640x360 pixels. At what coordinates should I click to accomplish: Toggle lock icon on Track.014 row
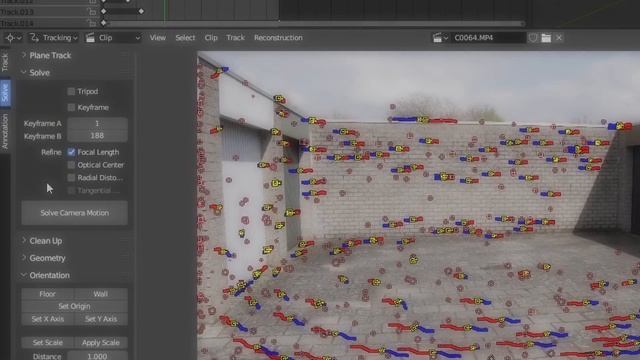tap(92, 23)
